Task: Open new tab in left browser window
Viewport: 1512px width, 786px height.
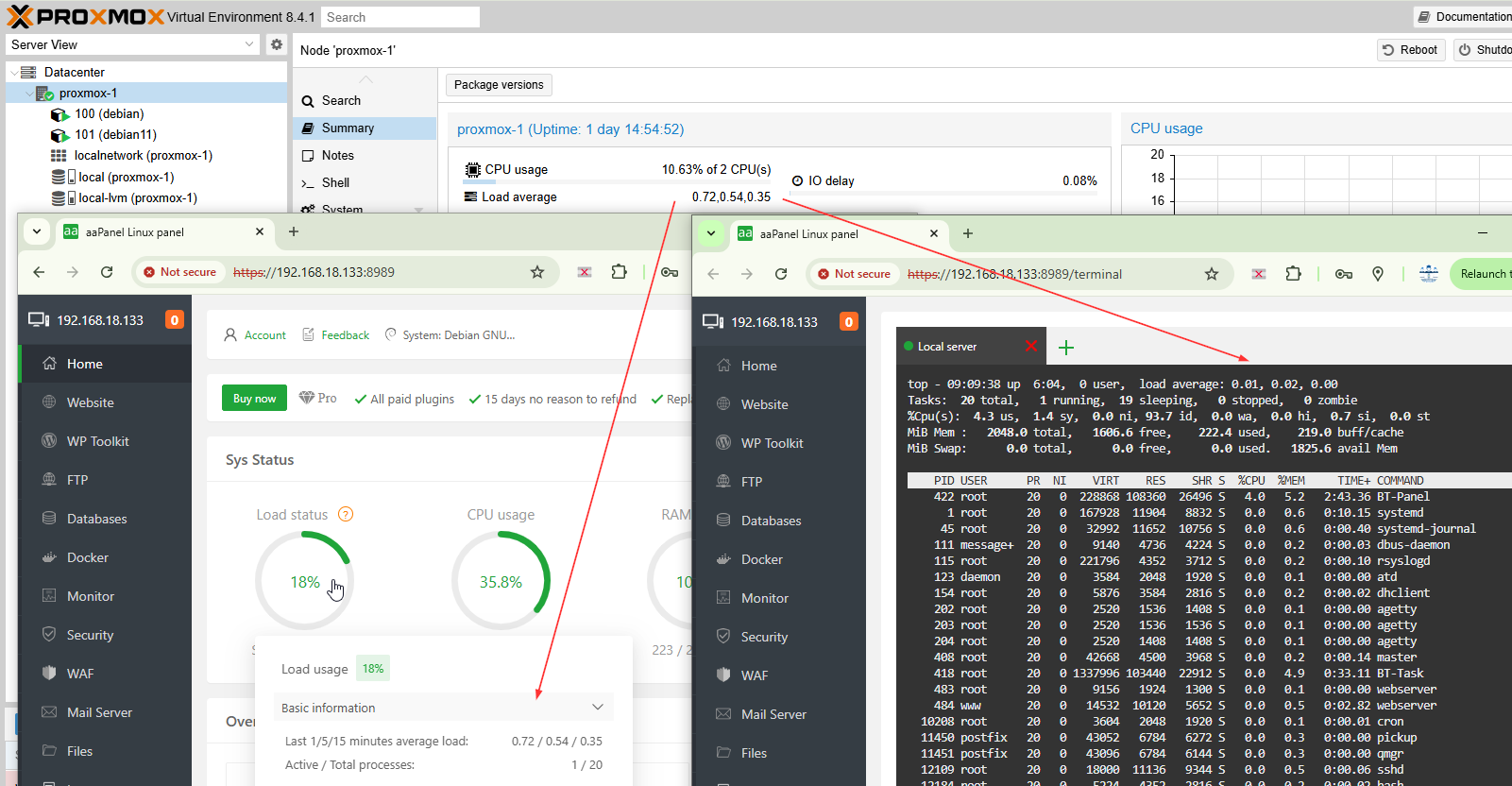Action: pos(294,231)
